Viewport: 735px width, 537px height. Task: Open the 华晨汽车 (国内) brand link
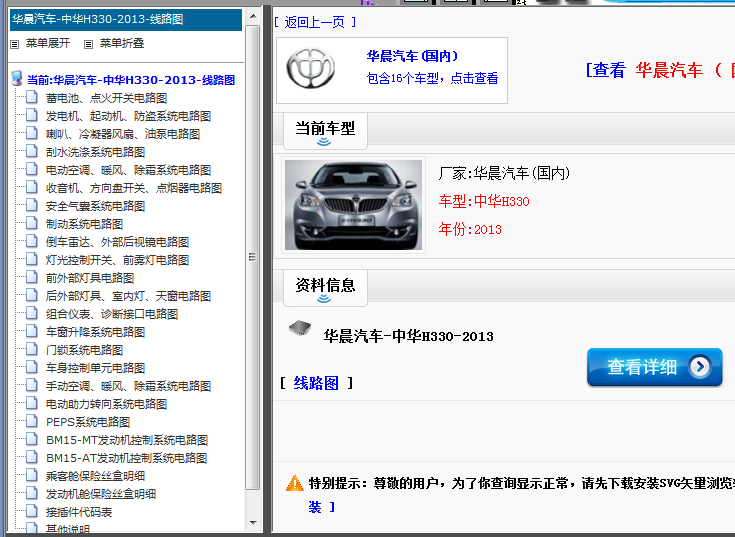(x=412, y=56)
